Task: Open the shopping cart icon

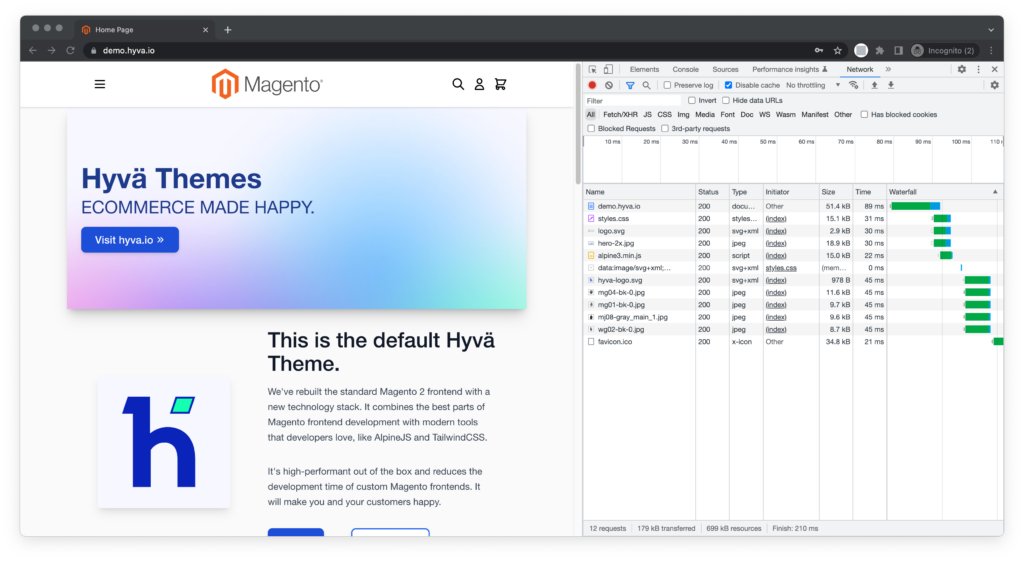Action: [501, 84]
